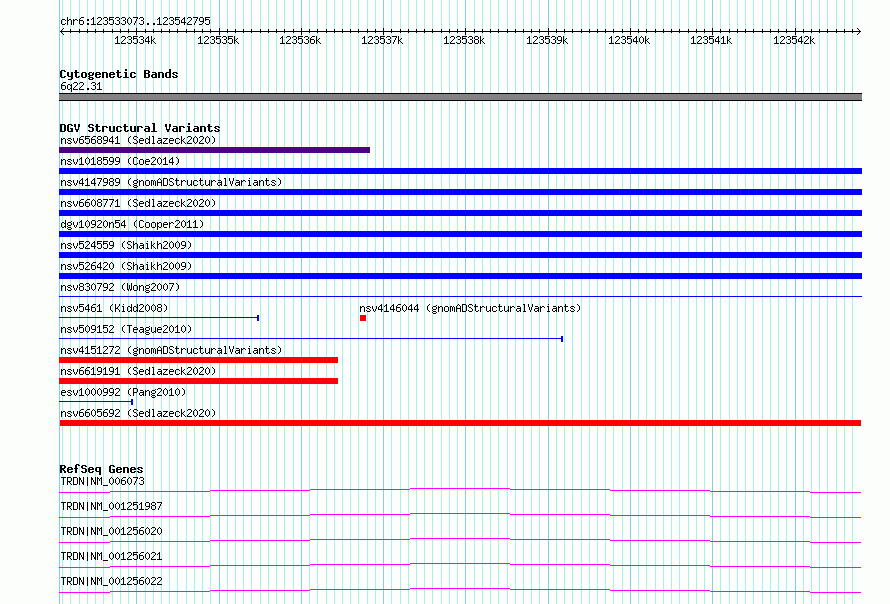Click the nsv509152 (Teague2010) label
This screenshot has height=604, width=890.
tap(126, 329)
